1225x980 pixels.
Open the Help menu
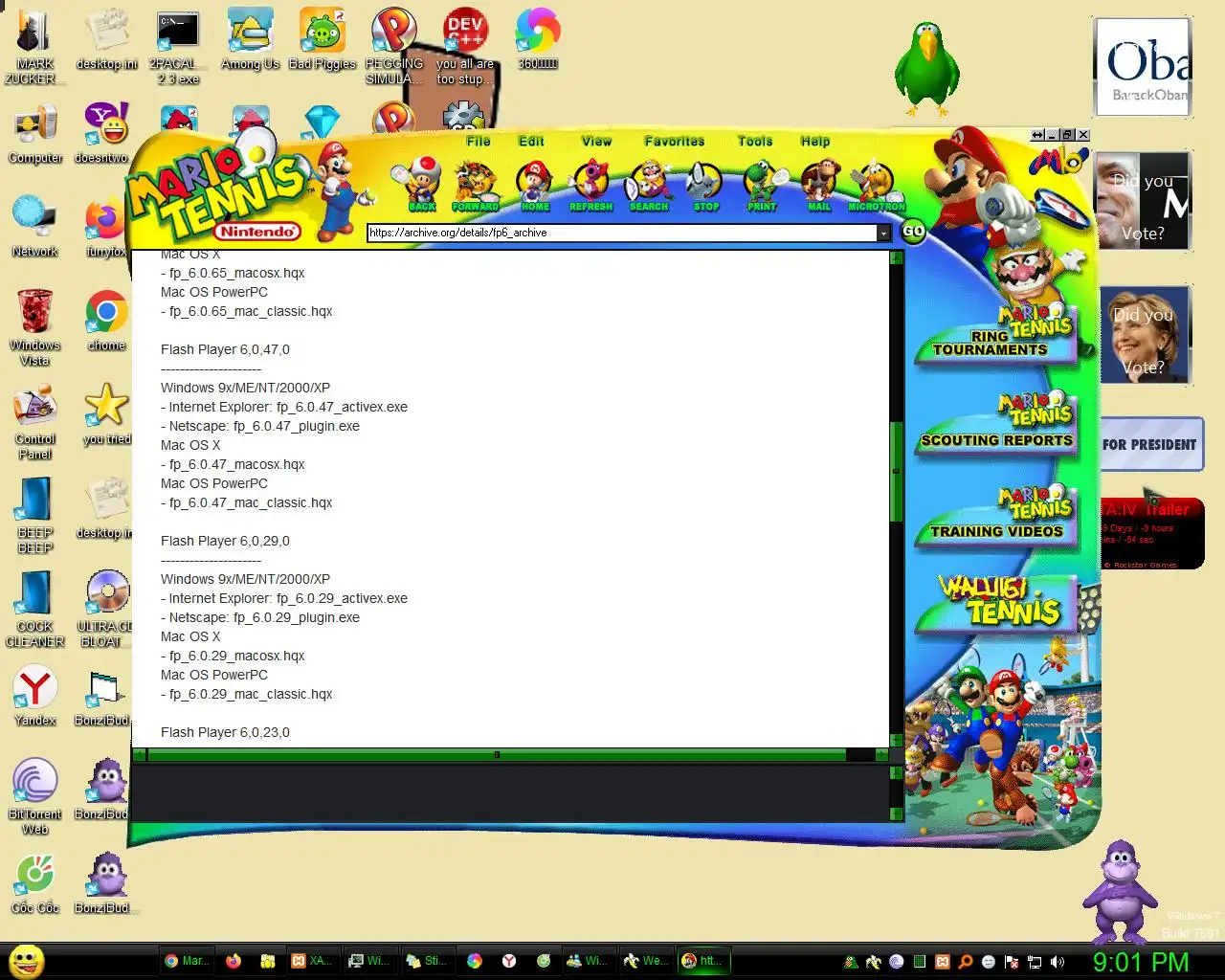815,141
